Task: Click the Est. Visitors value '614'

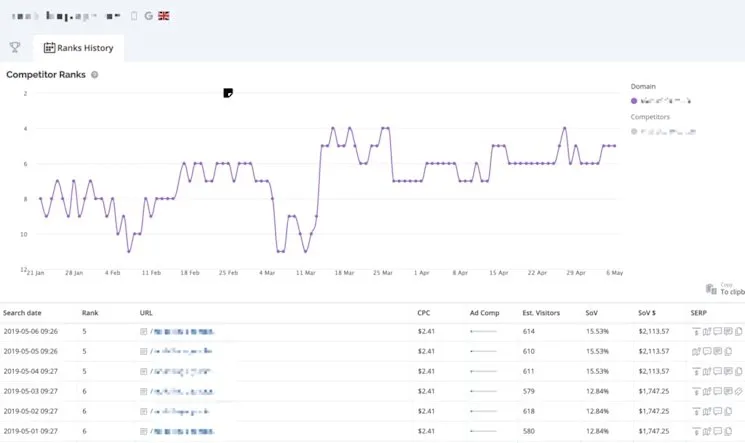Action: (528, 331)
